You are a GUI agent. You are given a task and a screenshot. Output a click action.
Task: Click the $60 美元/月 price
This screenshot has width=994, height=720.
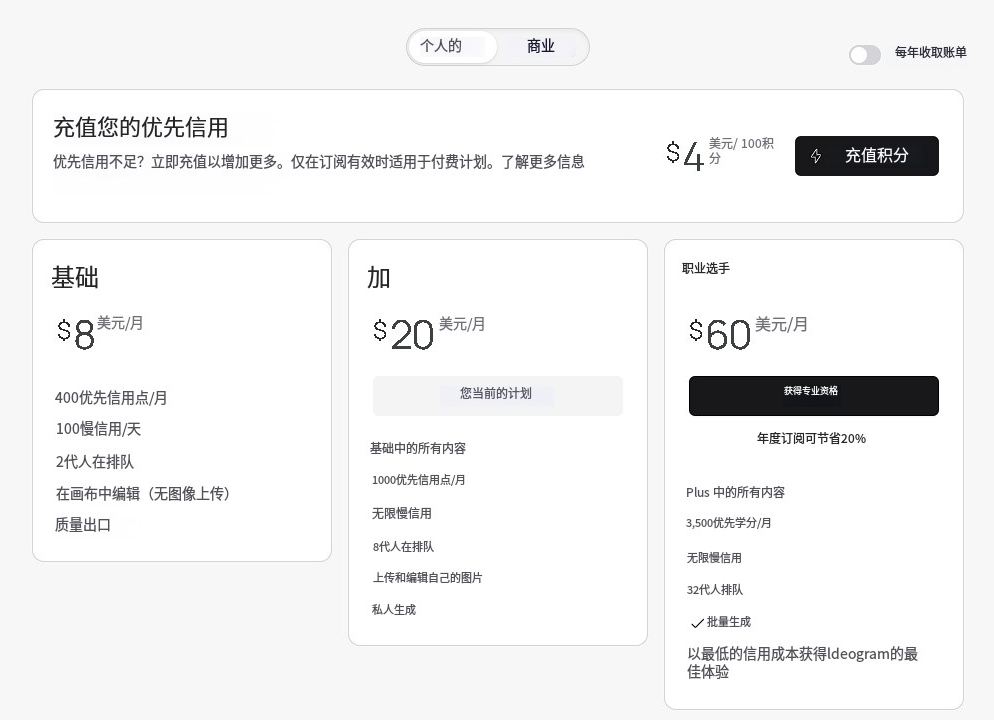click(748, 332)
